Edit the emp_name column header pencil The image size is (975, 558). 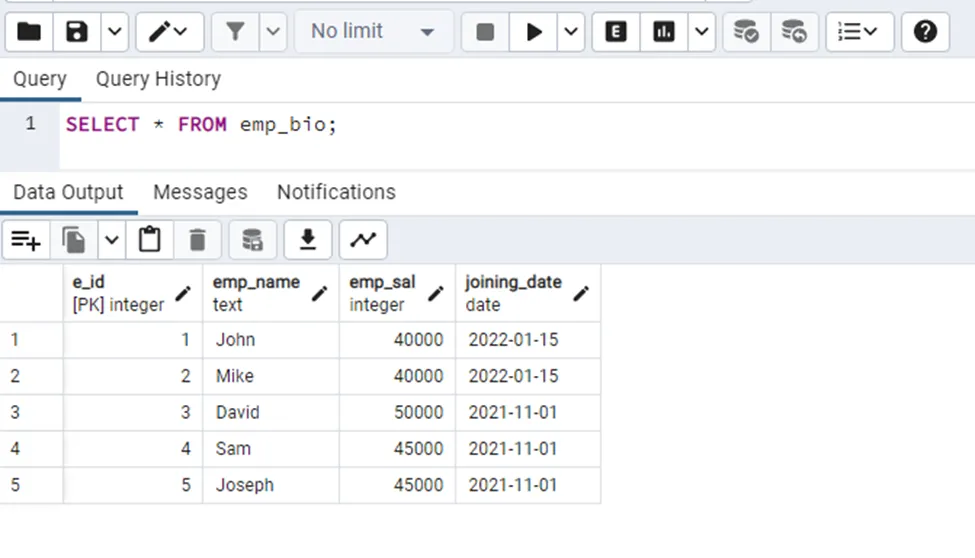point(320,293)
